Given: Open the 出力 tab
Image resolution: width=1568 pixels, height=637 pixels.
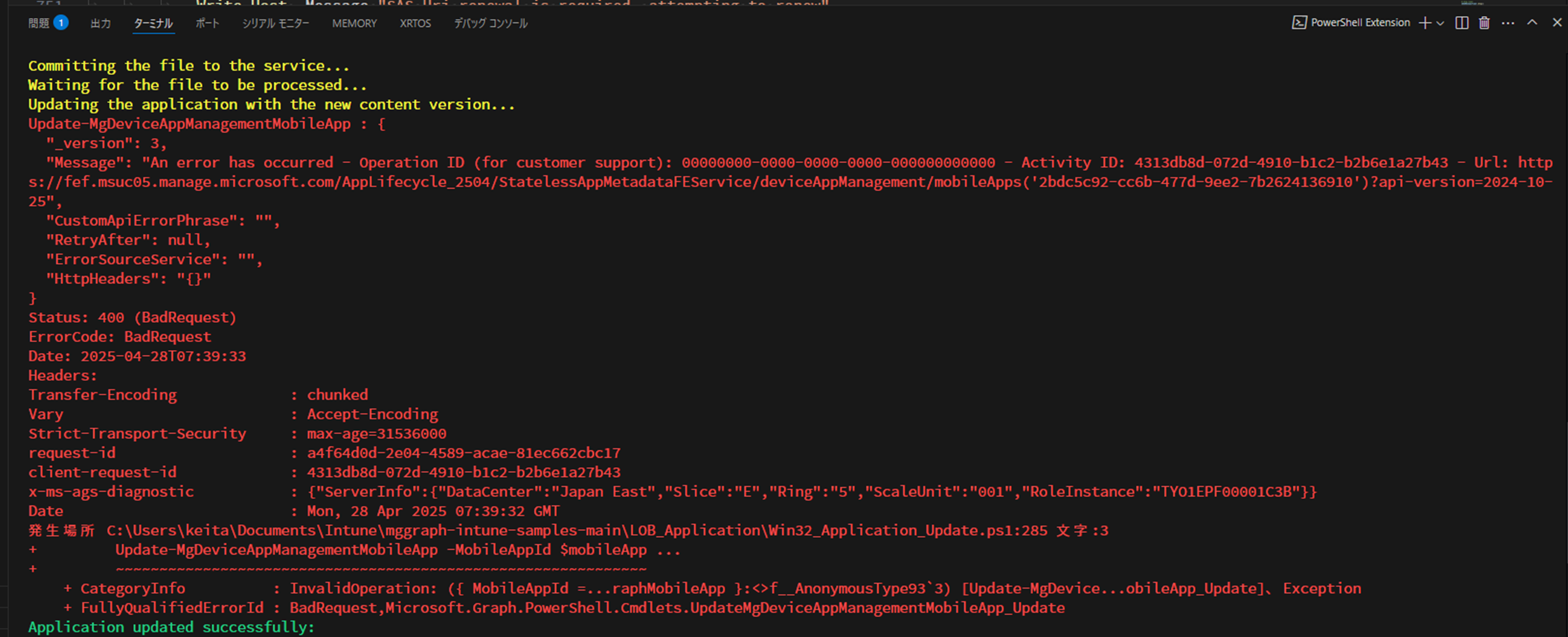Looking at the screenshot, I should (x=100, y=23).
